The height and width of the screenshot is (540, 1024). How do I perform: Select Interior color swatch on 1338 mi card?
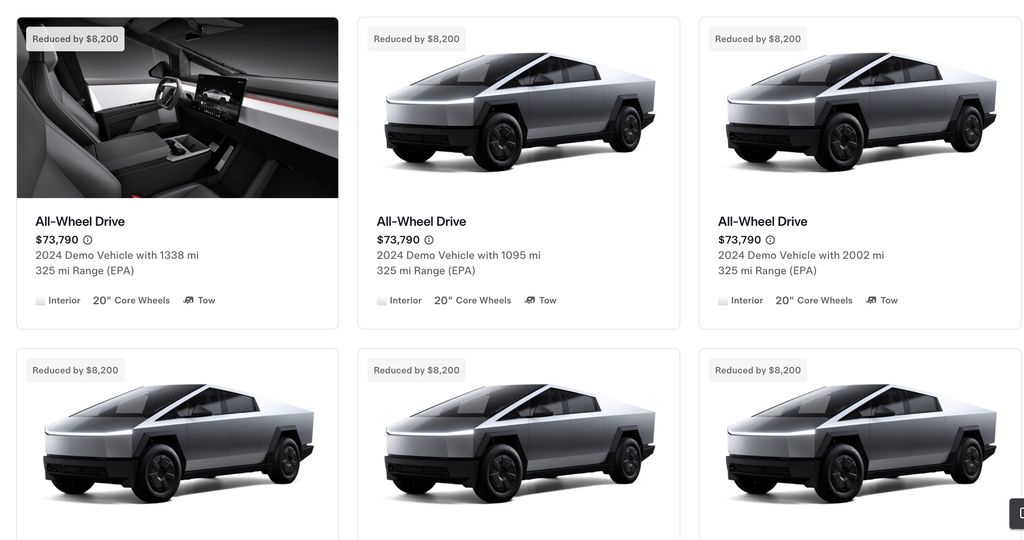[x=40, y=301]
